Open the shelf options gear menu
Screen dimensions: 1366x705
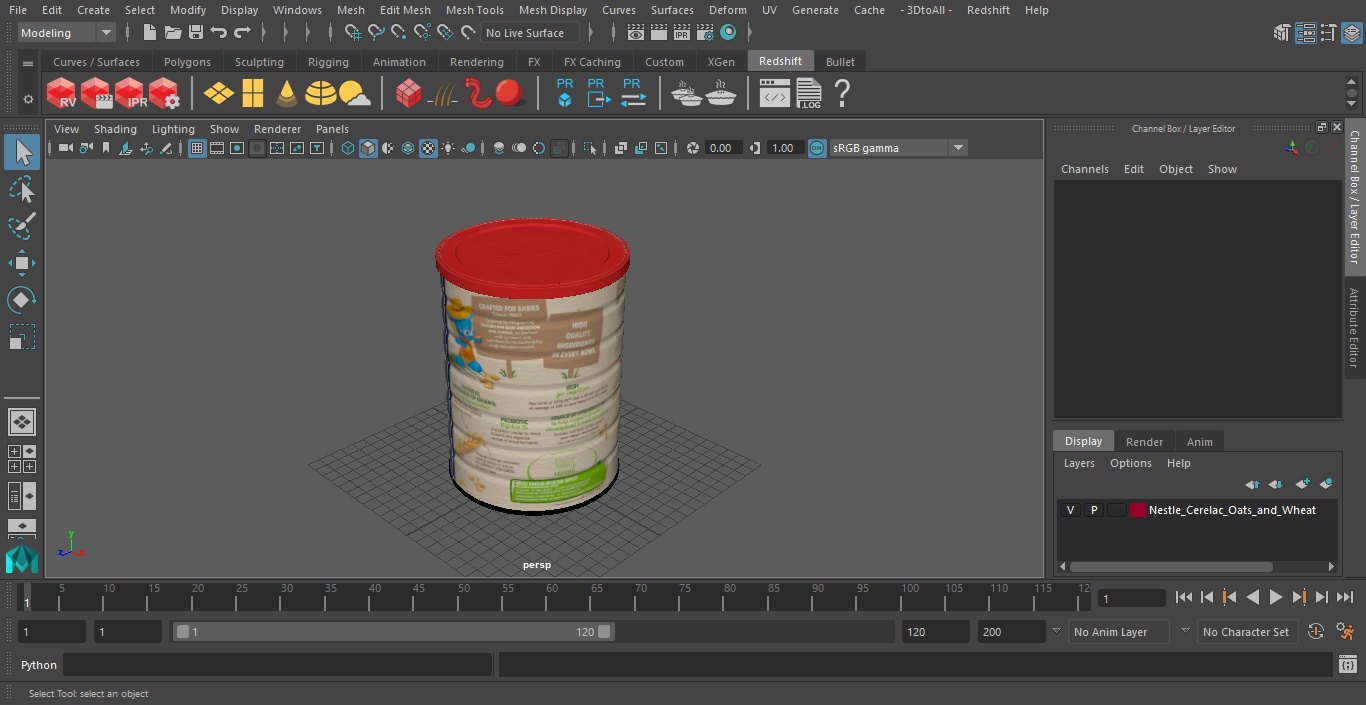(28, 99)
